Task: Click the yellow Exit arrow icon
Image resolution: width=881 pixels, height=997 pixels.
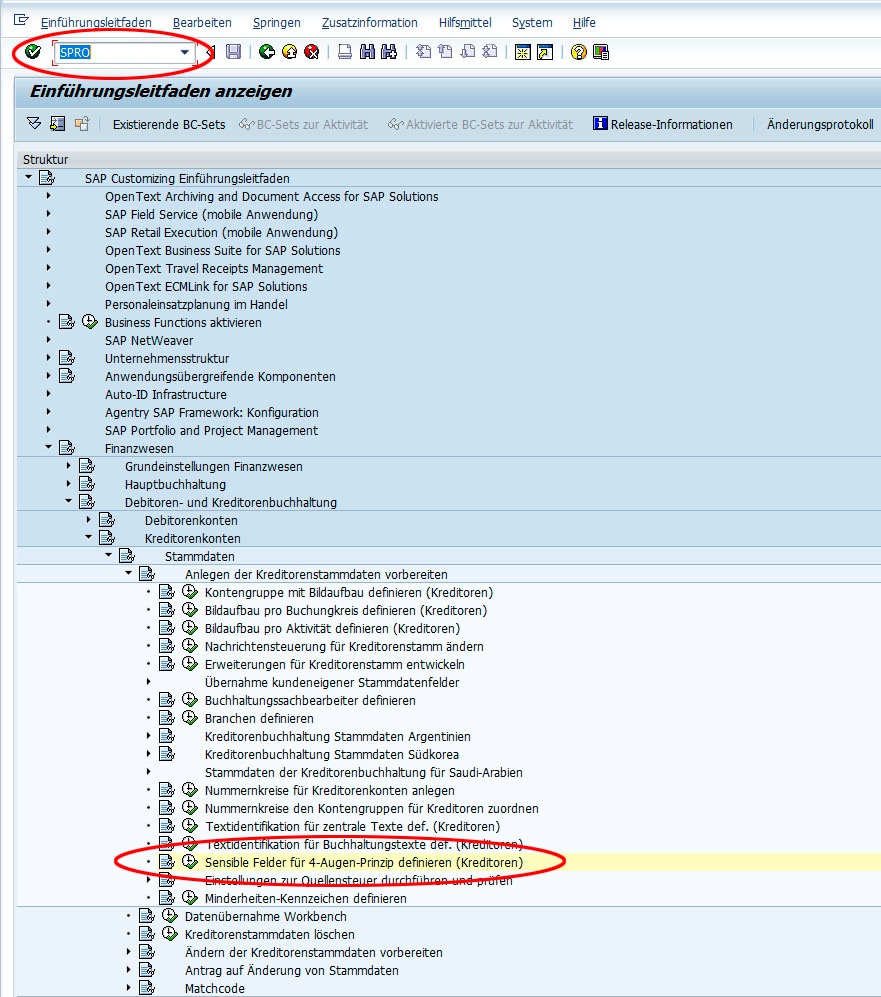Action: pos(289,52)
